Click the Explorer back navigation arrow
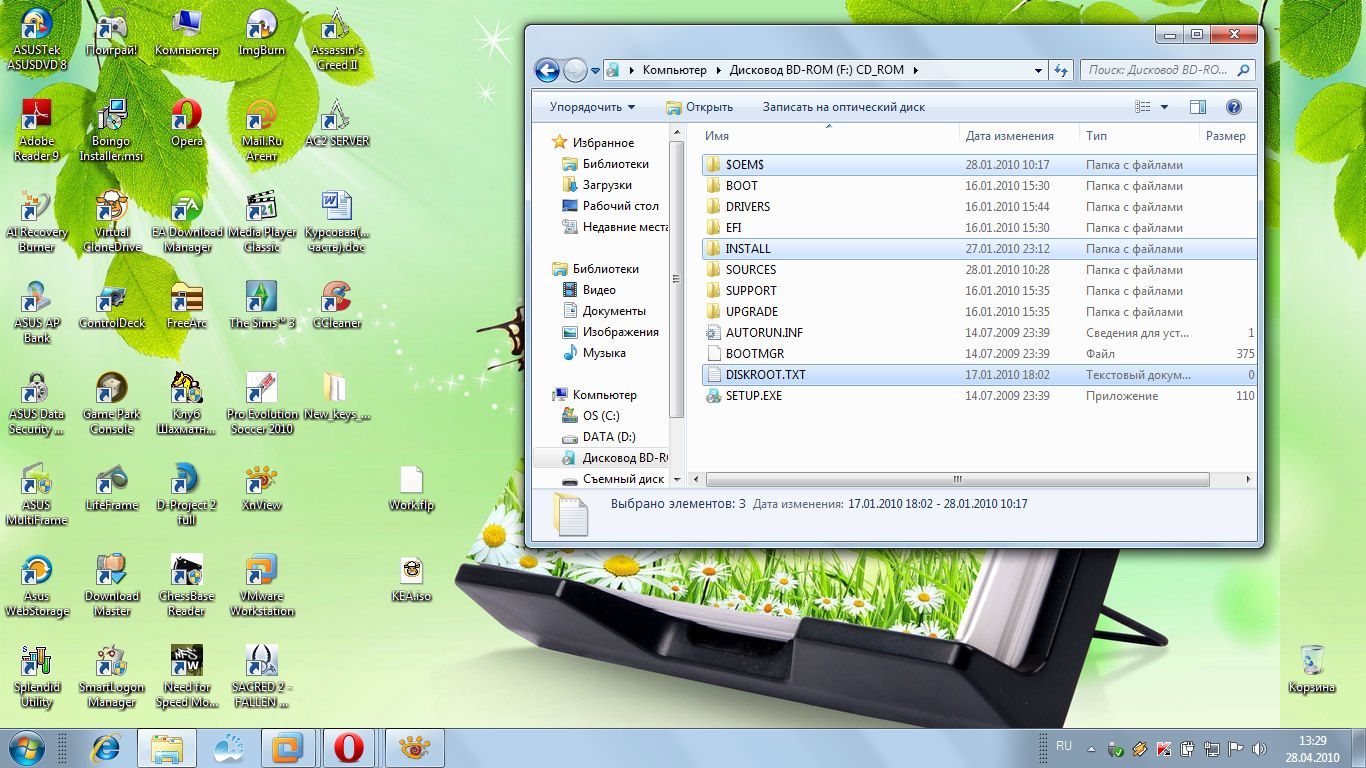Screen dimensions: 1366x768 point(547,70)
